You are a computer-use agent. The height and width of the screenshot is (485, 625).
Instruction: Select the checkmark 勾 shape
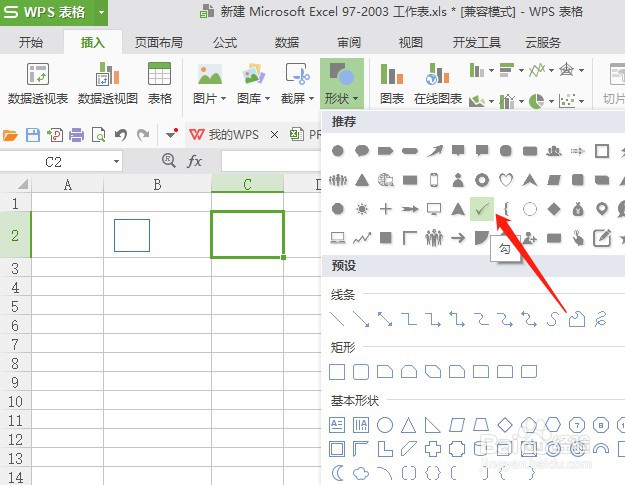[x=482, y=209]
